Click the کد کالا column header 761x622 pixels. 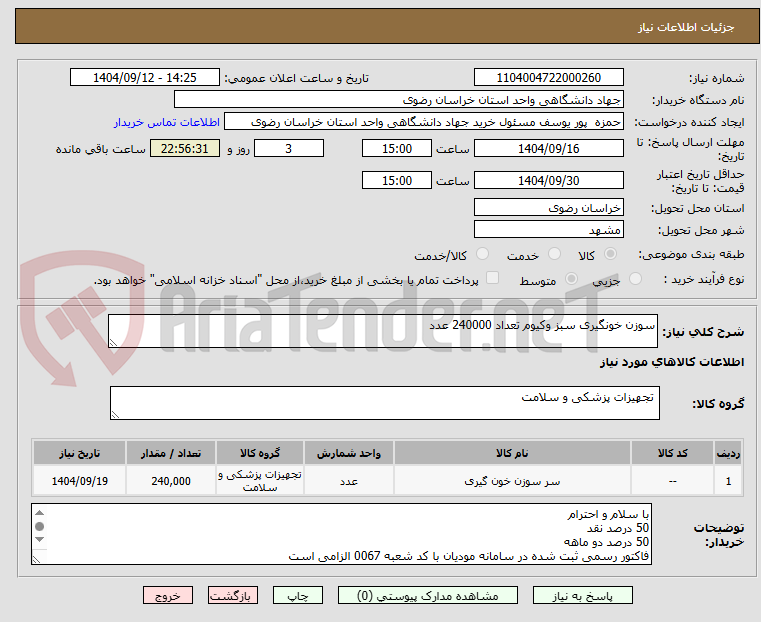[x=672, y=453]
